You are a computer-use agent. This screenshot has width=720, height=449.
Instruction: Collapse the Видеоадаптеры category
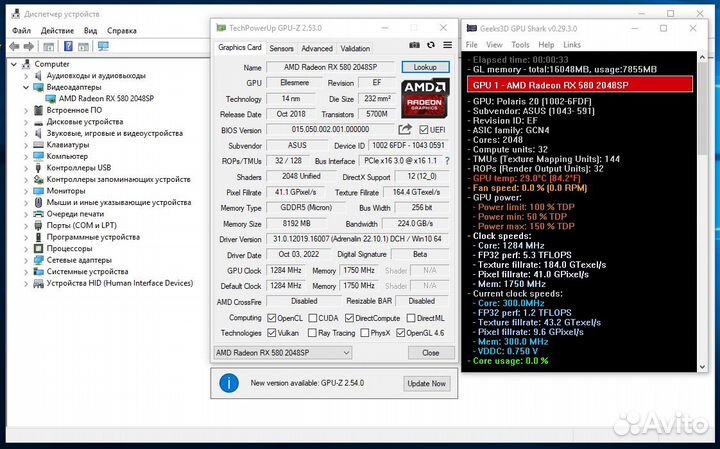pyautogui.click(x=26, y=87)
